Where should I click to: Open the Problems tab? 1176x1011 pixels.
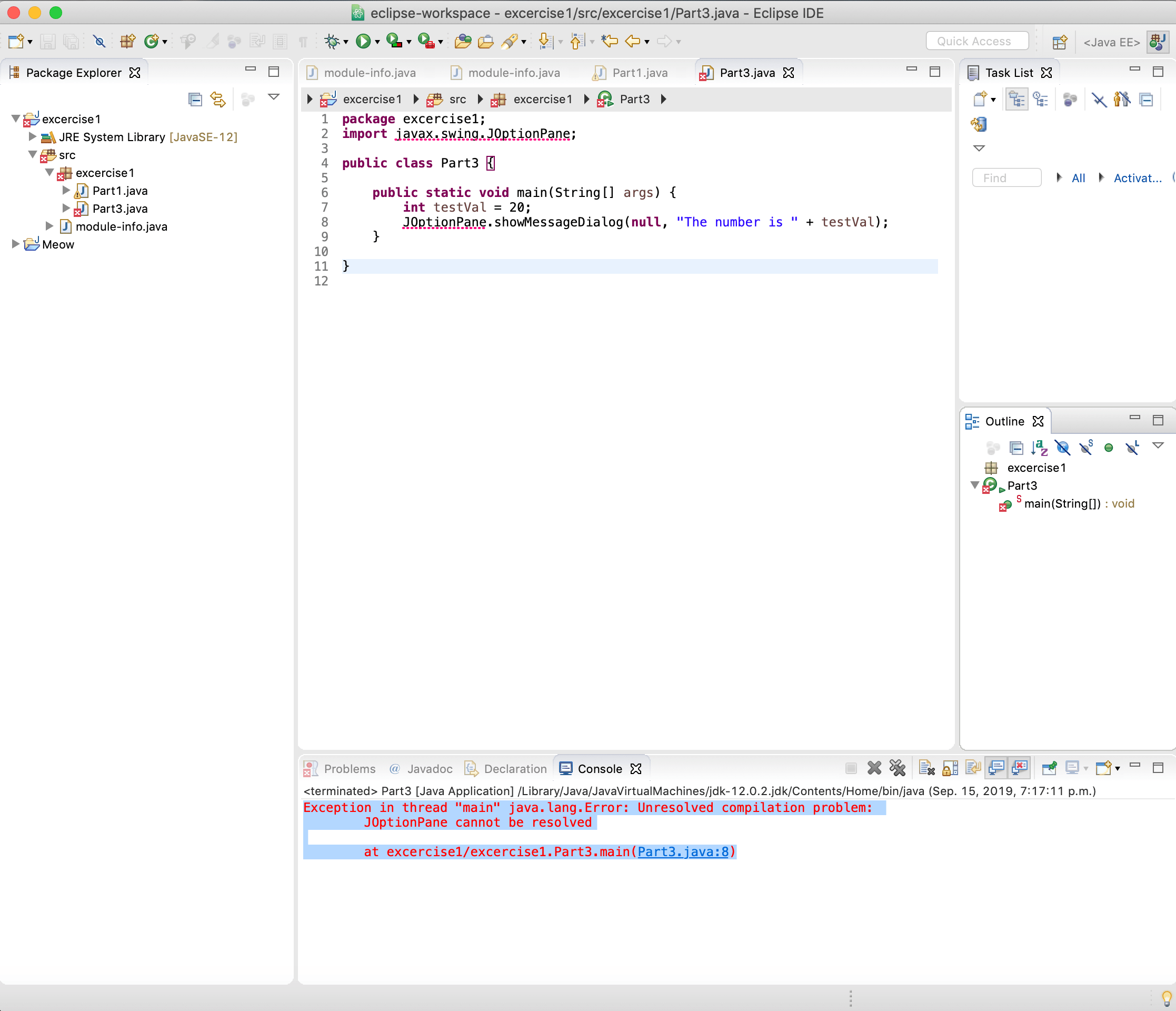(x=349, y=769)
